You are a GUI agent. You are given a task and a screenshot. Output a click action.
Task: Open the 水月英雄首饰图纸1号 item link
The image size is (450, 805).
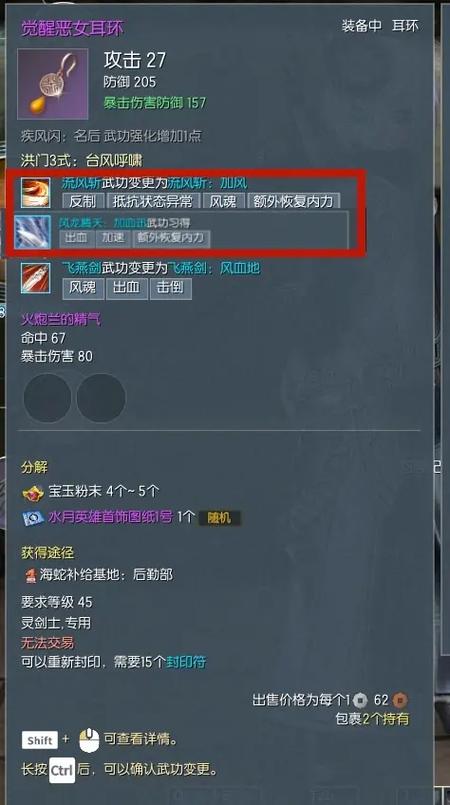[x=110, y=517]
